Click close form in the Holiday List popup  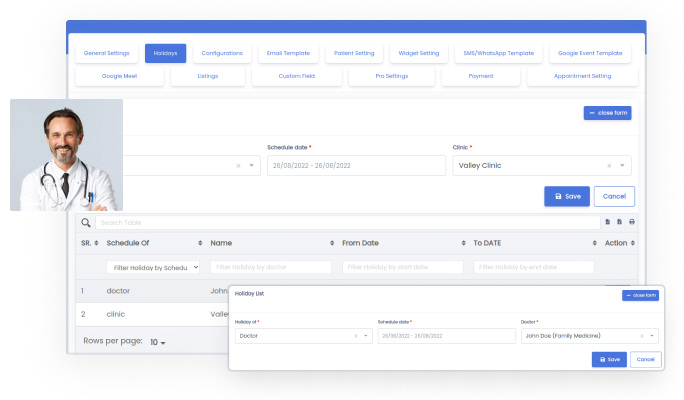click(x=640, y=295)
